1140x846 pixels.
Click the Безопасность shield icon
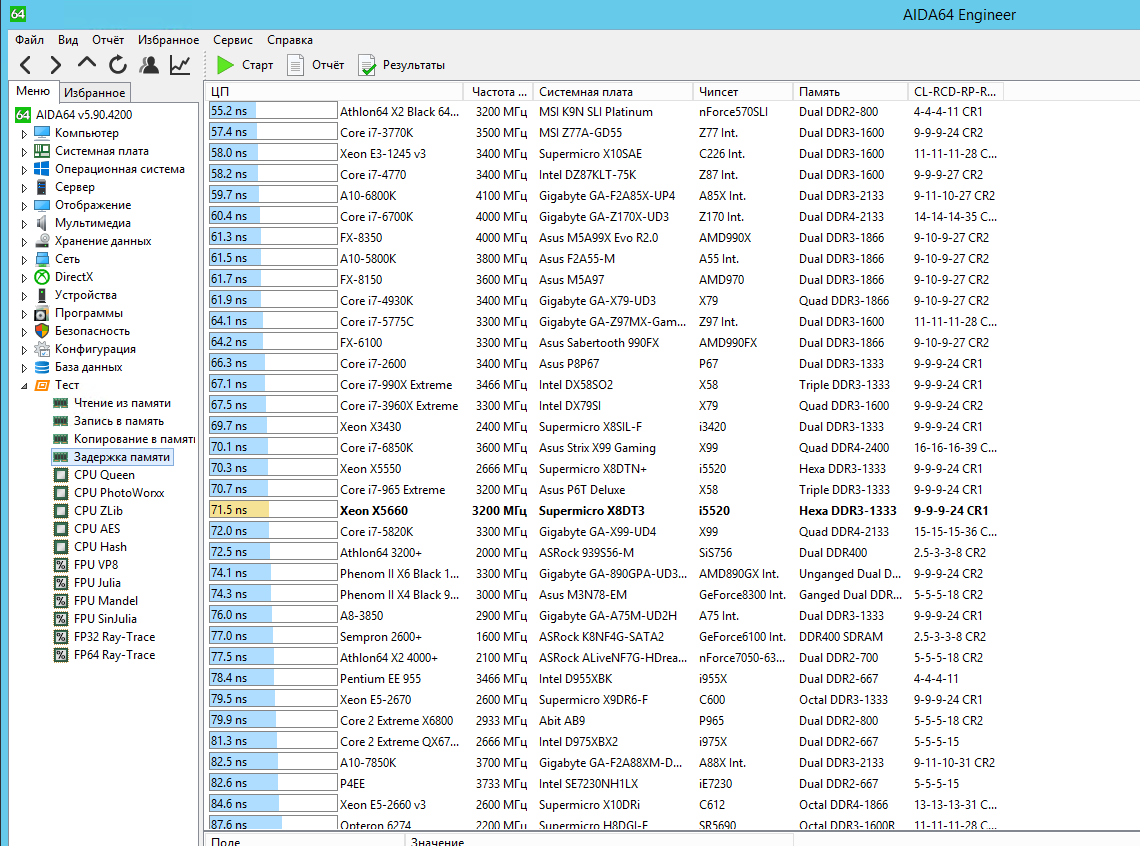[x=42, y=331]
